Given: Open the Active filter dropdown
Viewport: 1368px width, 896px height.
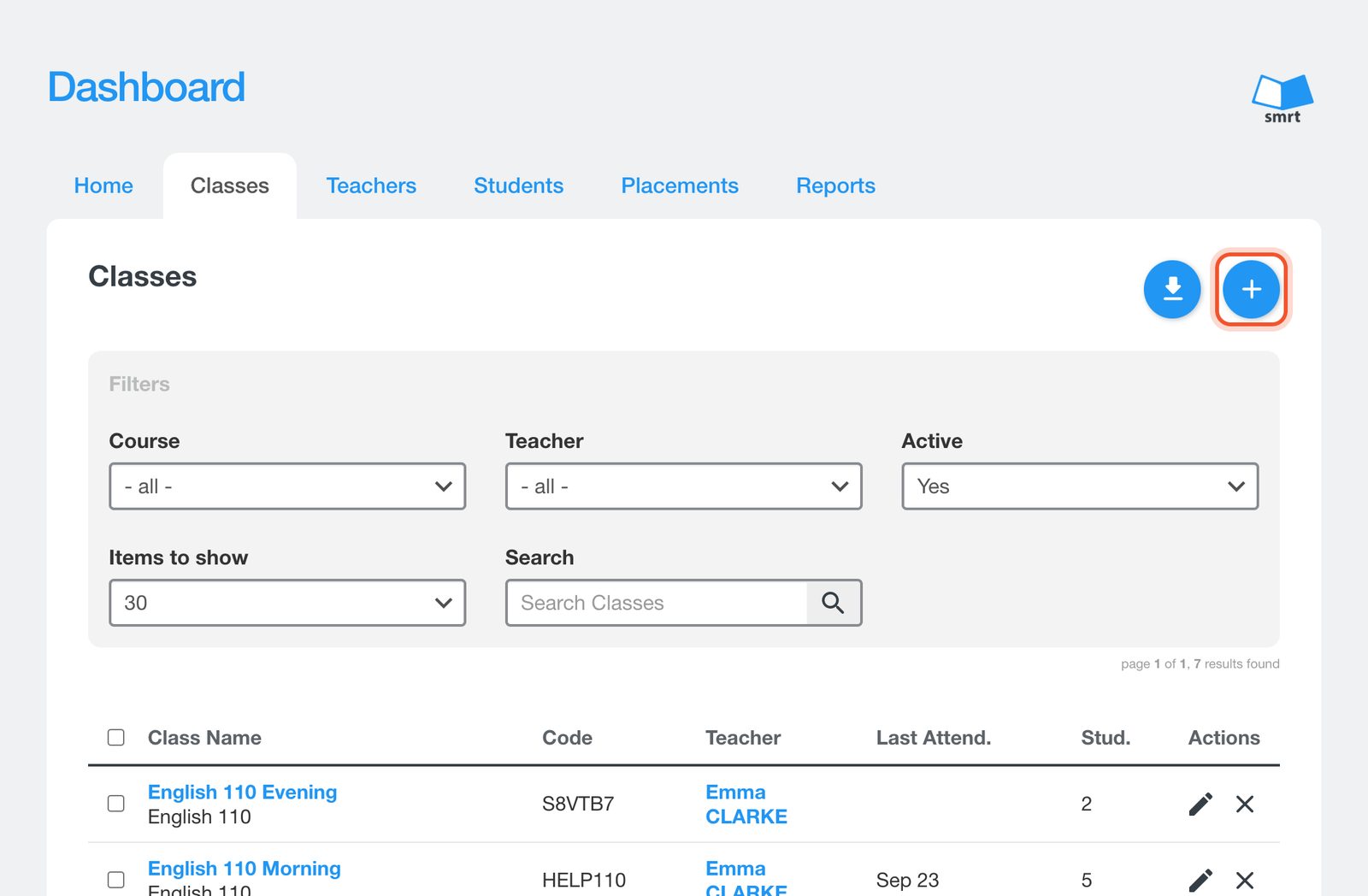Looking at the screenshot, I should pos(1080,486).
